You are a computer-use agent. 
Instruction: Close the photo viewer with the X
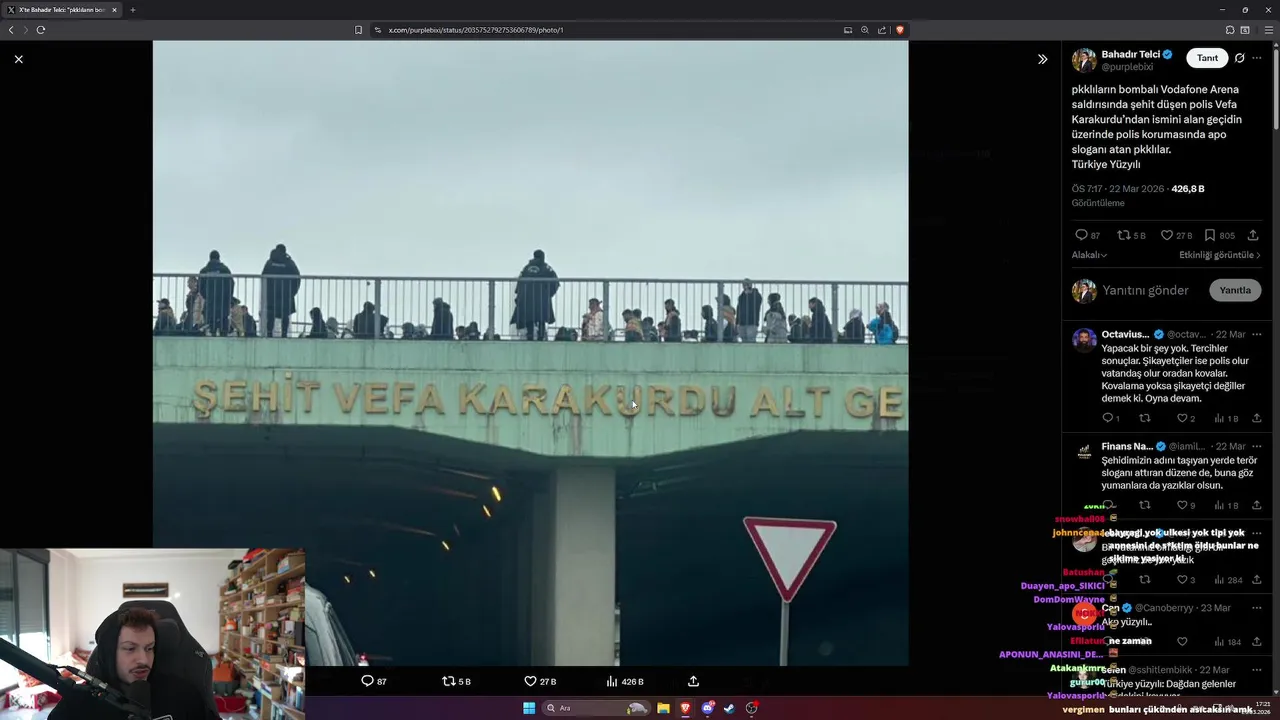18,59
